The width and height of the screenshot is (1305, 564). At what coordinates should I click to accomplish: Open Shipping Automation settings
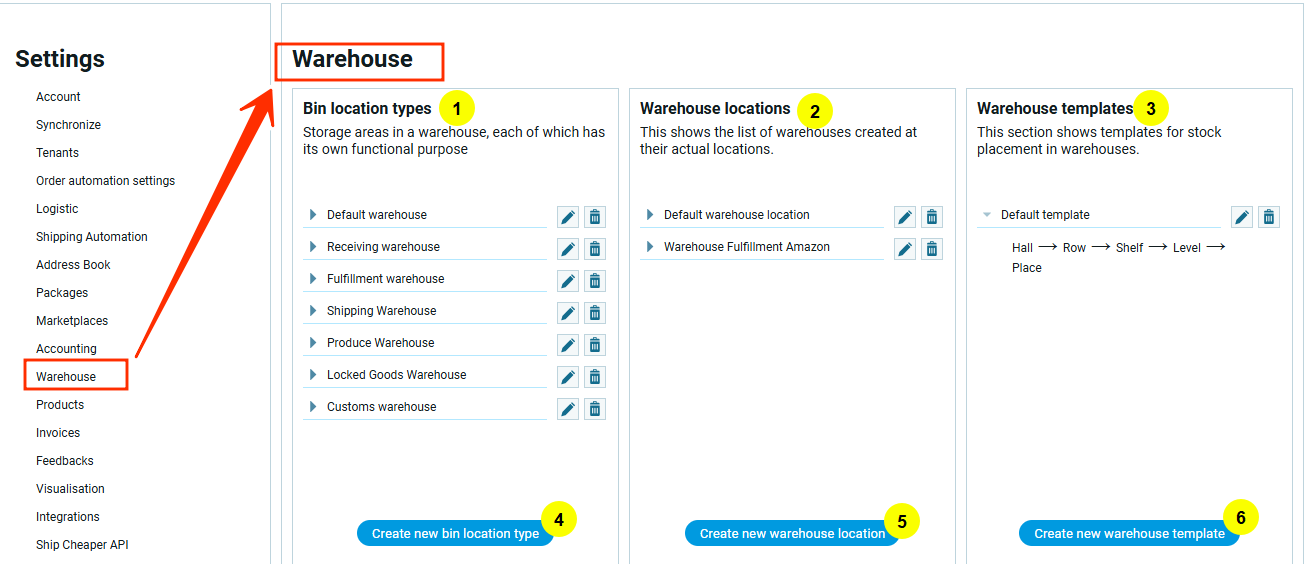pos(92,237)
